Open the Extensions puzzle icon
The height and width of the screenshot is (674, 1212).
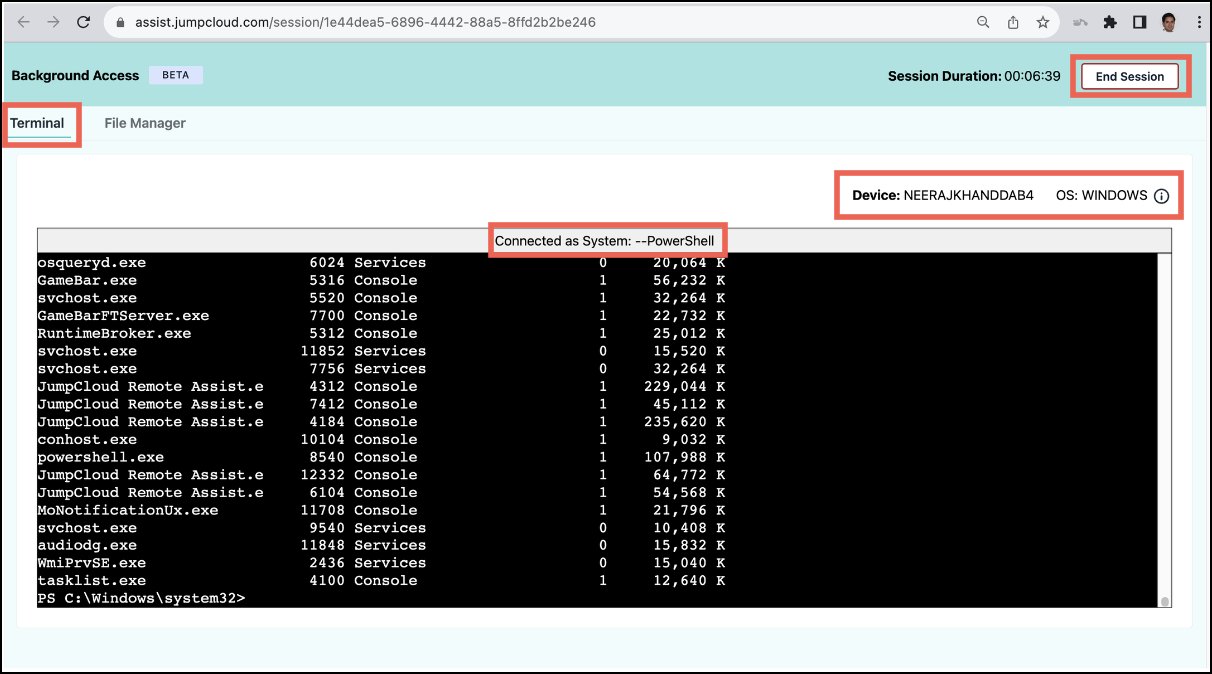(1110, 22)
